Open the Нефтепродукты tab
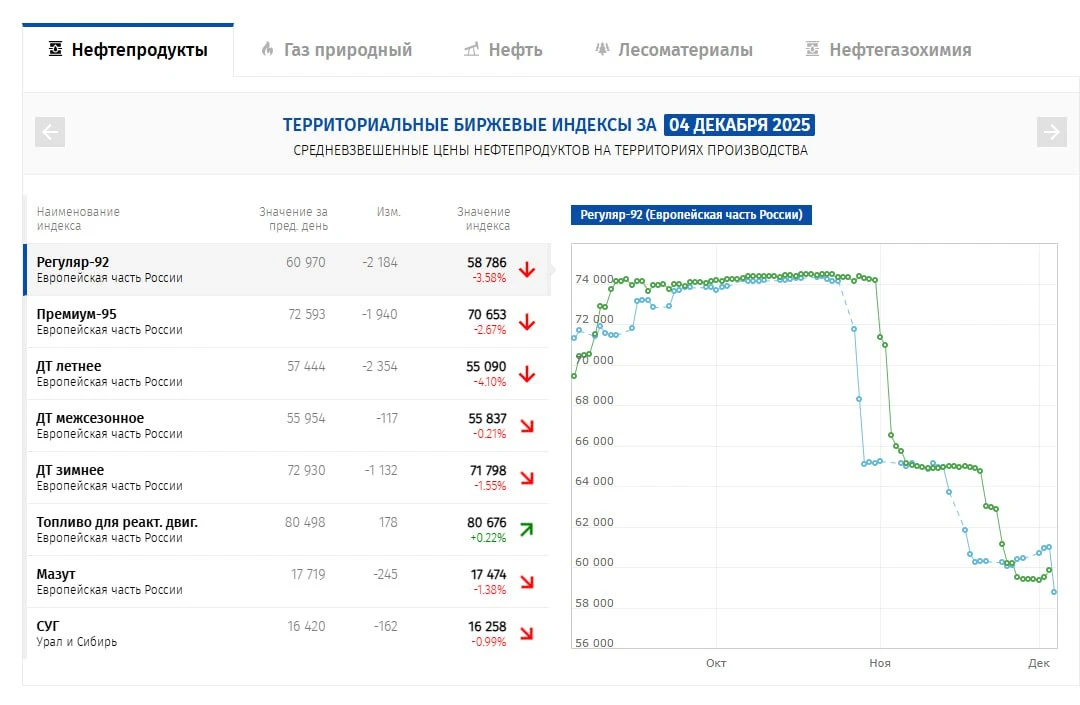Screen dimensions: 1080x705 tap(129, 50)
